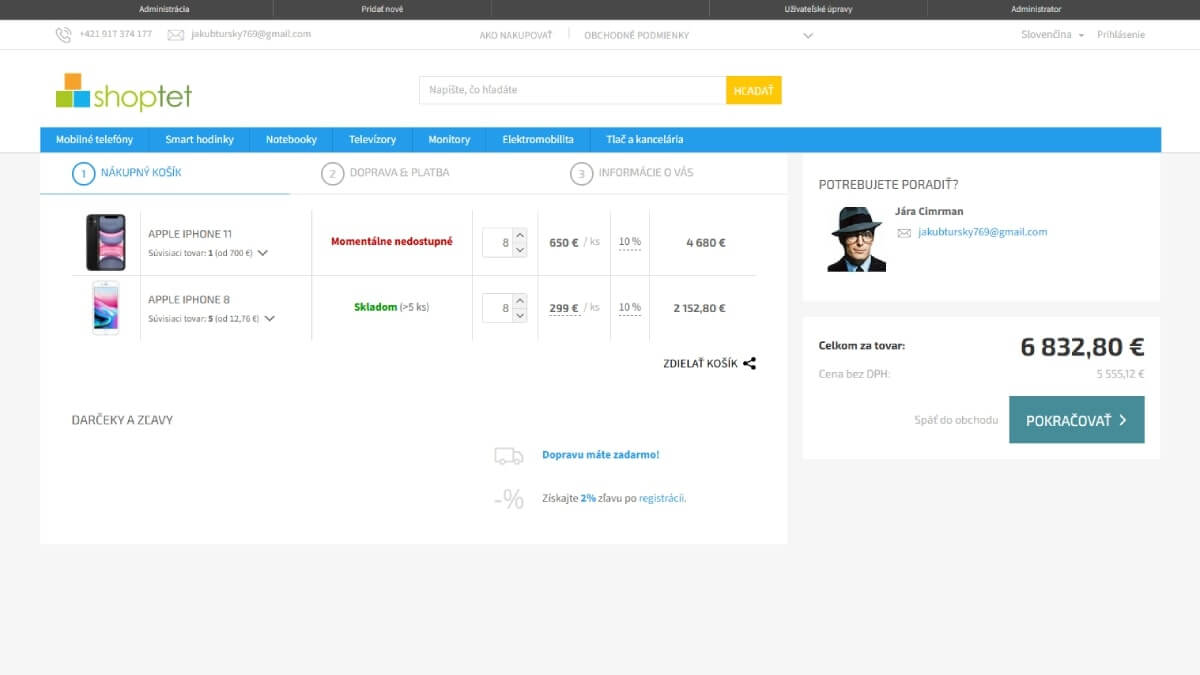The height and width of the screenshot is (675, 1200).
Task: Click the 299 € unit price for iPhone 8
Action: [x=564, y=308]
